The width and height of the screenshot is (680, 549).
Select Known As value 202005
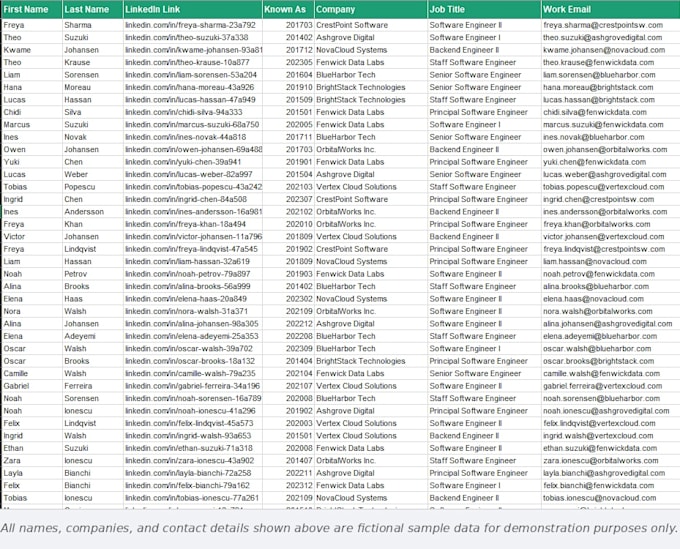(x=288, y=124)
